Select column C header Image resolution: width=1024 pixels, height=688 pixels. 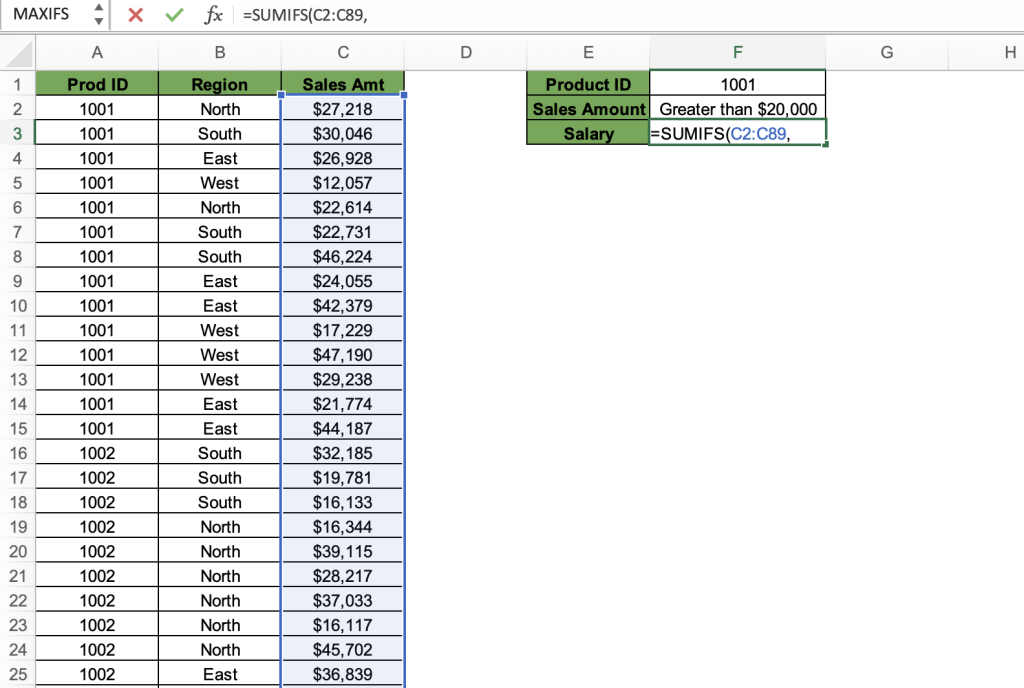coord(343,53)
